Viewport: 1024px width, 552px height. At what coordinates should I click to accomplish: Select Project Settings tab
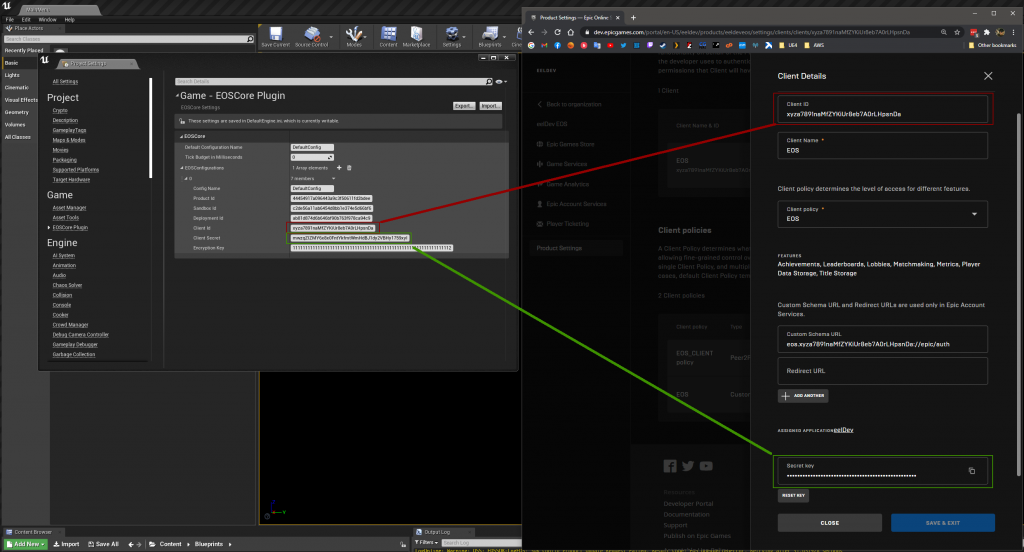coord(97,64)
